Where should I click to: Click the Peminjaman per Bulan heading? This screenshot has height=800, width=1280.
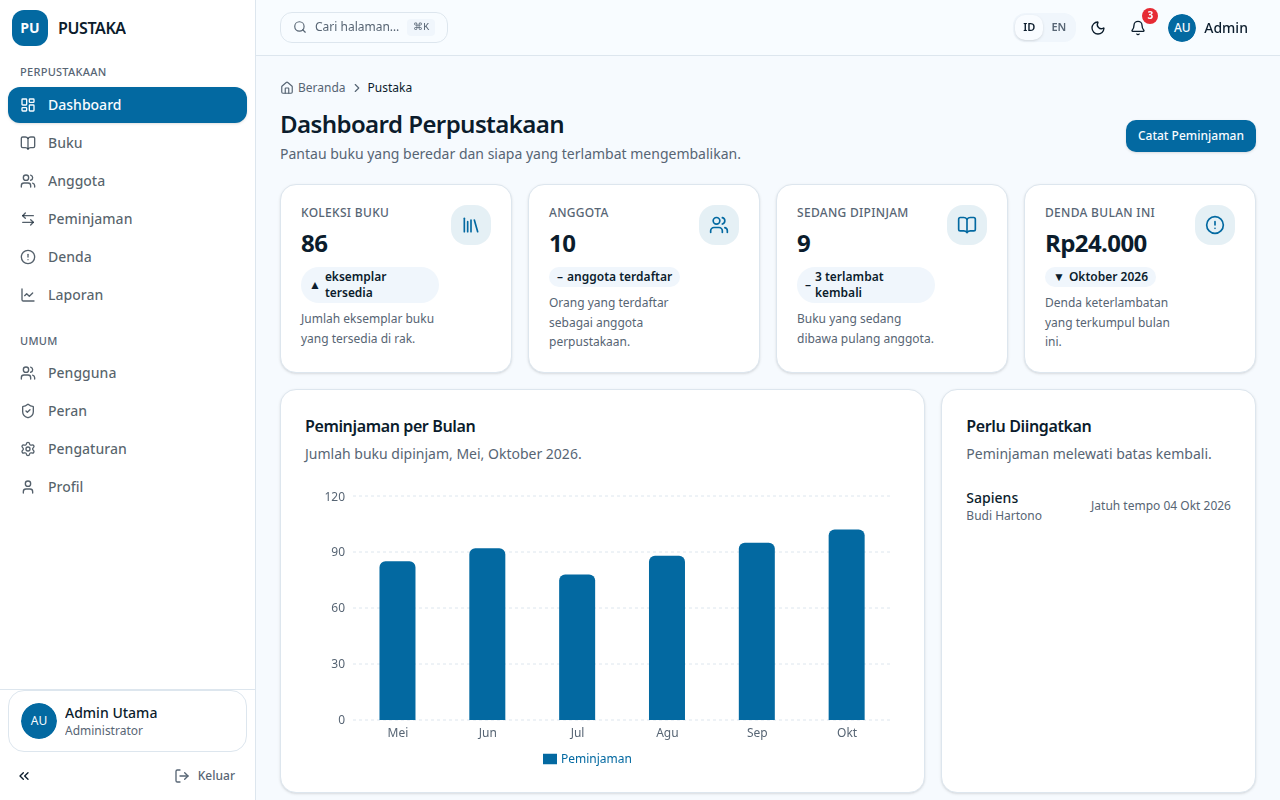(390, 426)
